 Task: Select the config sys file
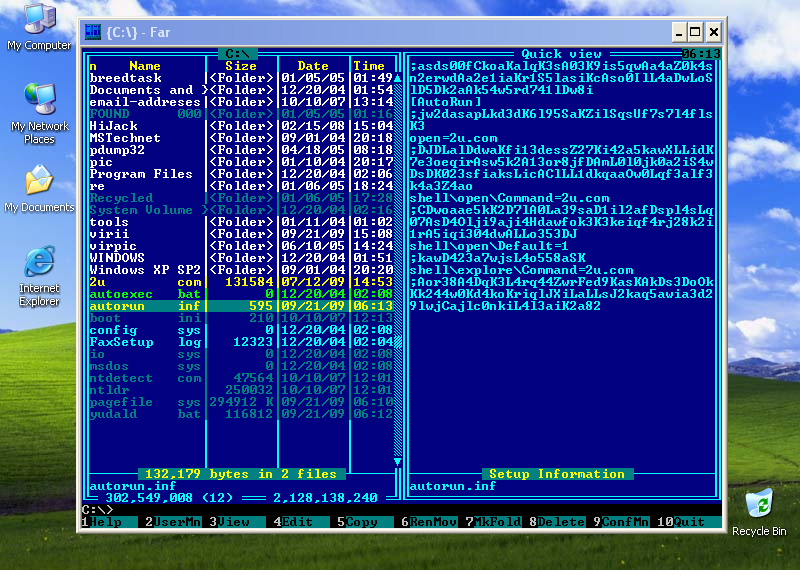tap(241, 330)
